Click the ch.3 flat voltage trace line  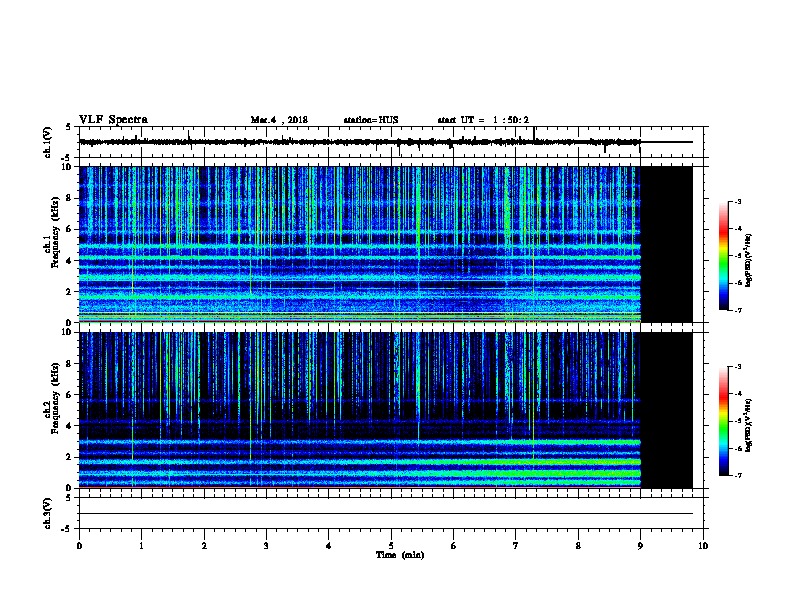coord(386,514)
